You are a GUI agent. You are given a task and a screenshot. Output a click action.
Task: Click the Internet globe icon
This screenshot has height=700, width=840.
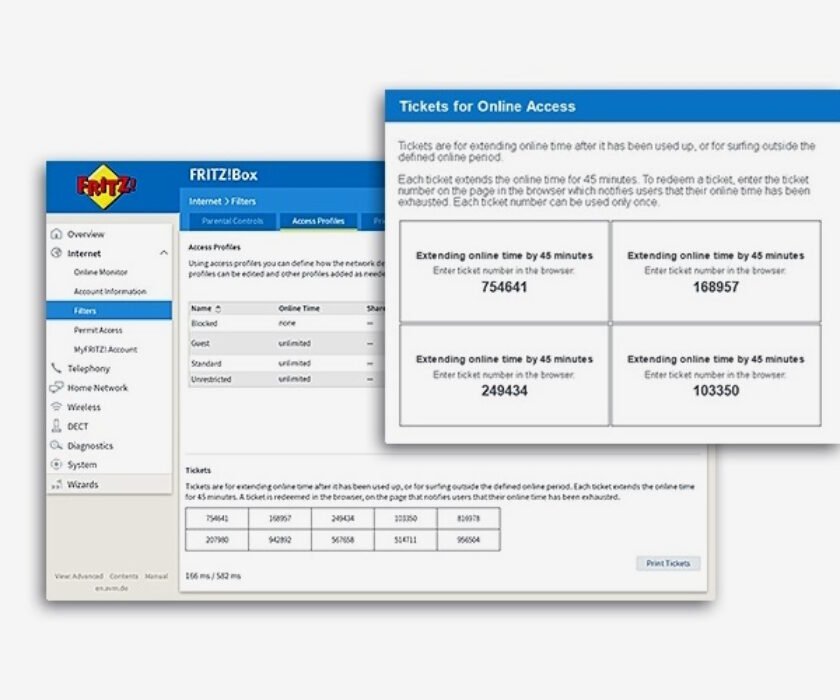pos(56,253)
